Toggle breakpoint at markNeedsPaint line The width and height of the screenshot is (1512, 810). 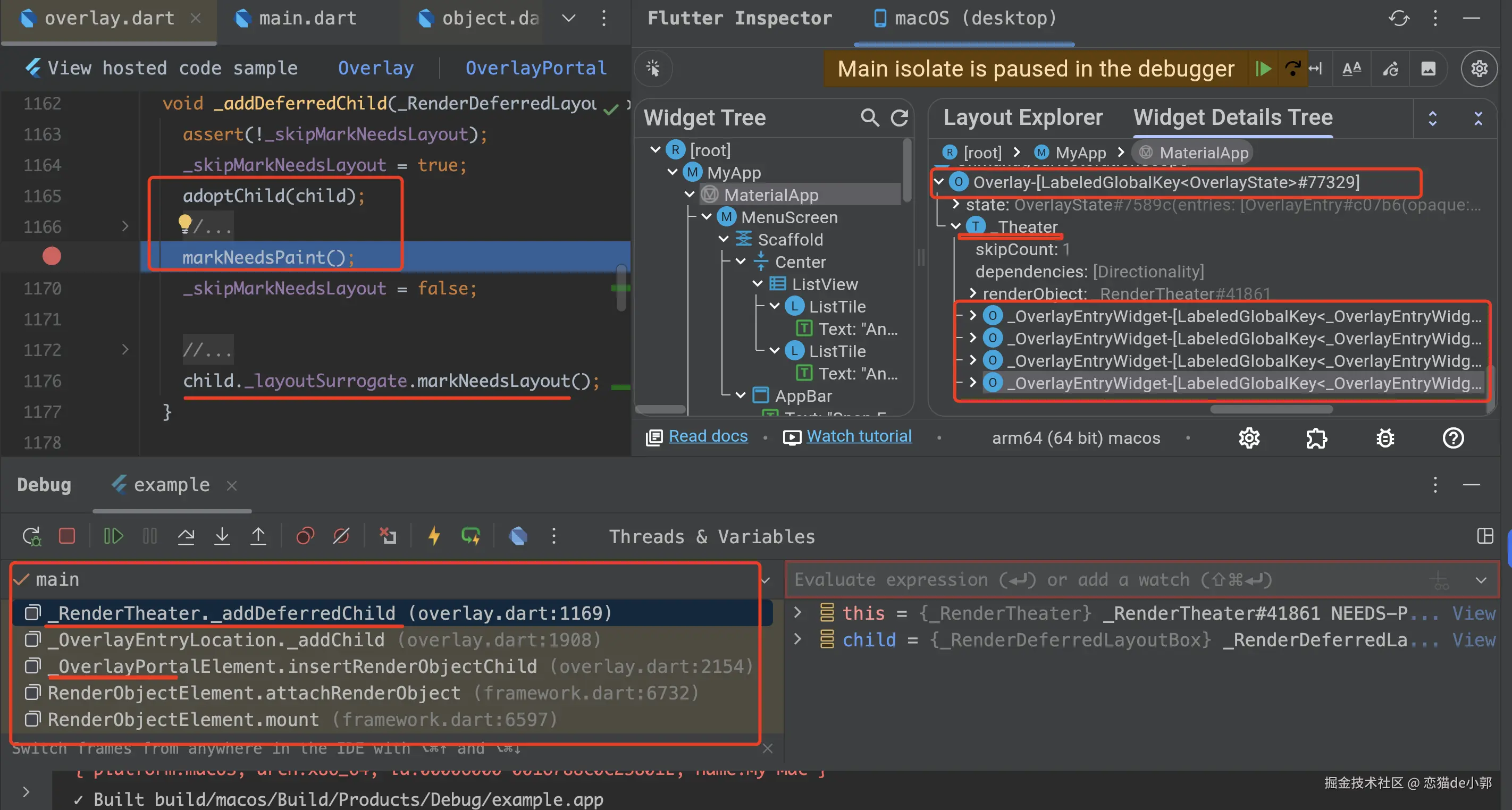coord(52,257)
